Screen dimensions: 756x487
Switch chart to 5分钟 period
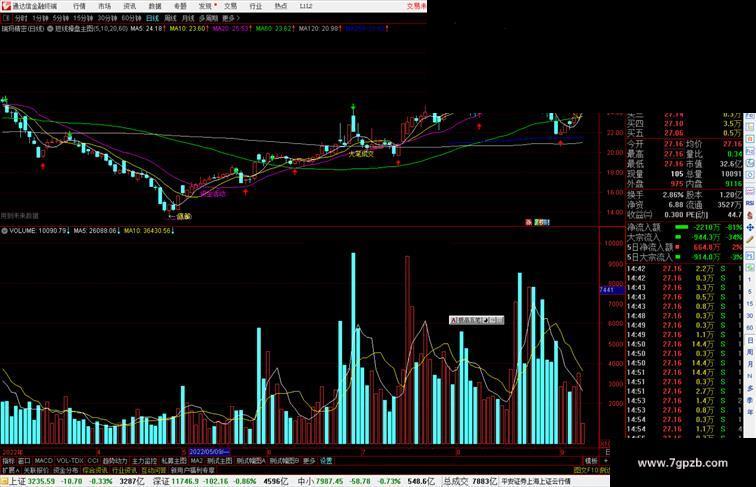[x=60, y=18]
